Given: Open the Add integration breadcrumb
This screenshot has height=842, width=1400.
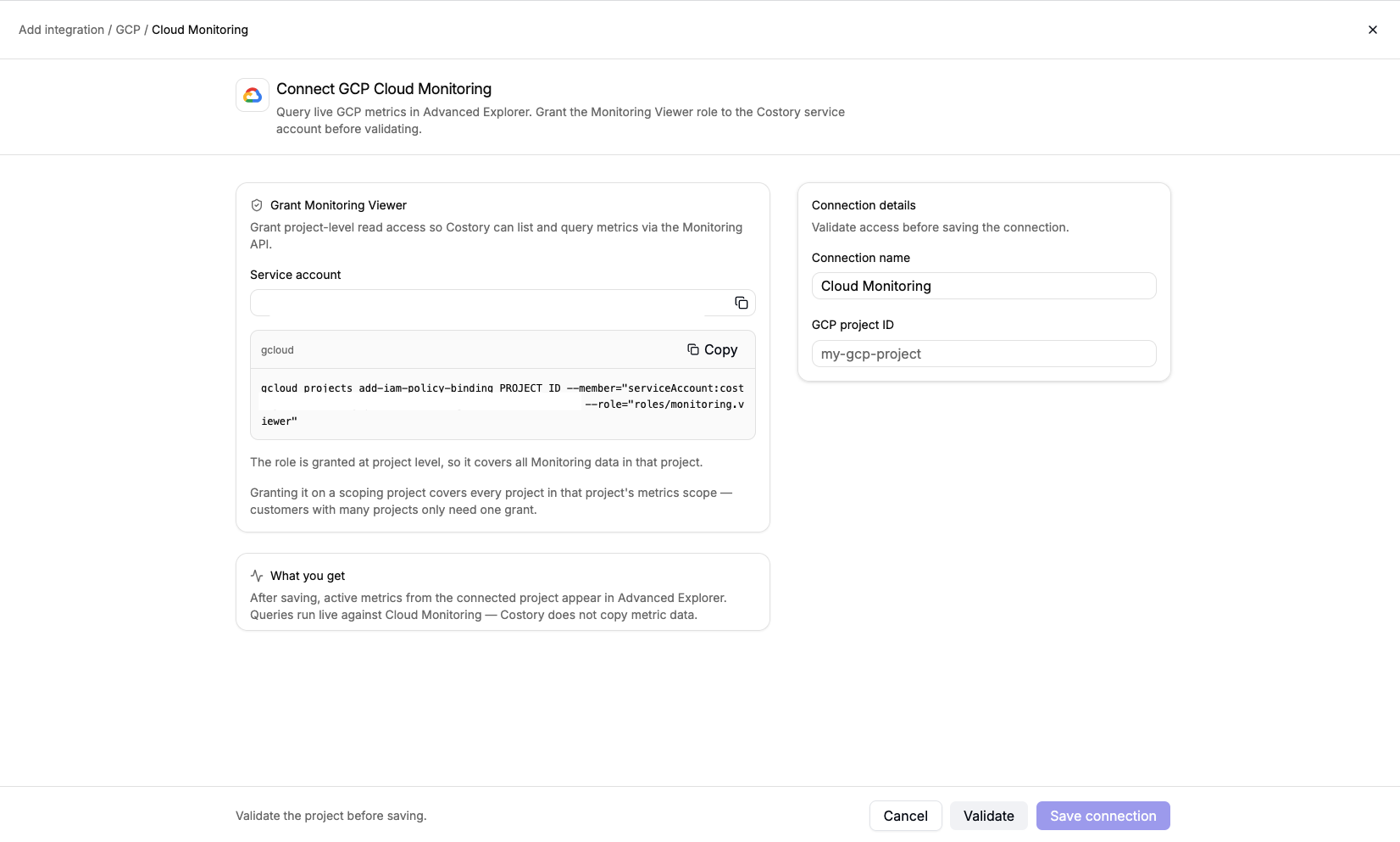Looking at the screenshot, I should coord(62,30).
